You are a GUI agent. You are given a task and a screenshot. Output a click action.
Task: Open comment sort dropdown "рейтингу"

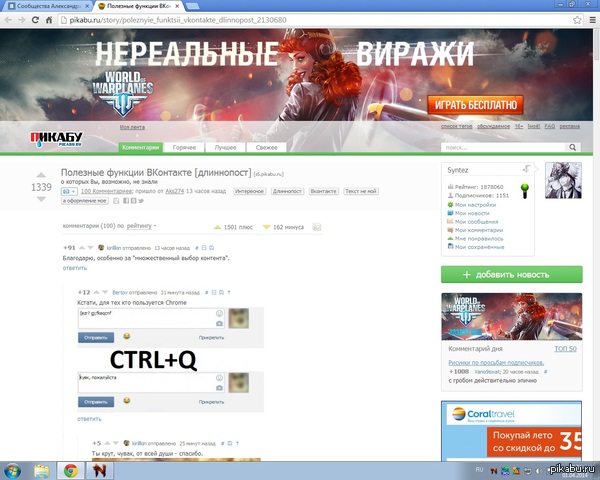click(141, 227)
